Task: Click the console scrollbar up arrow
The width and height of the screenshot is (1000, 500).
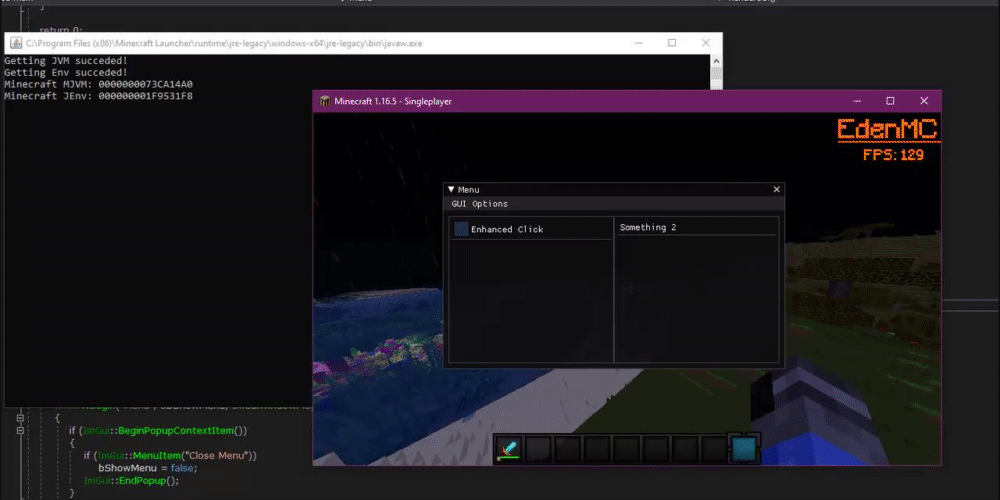Action: (x=716, y=61)
